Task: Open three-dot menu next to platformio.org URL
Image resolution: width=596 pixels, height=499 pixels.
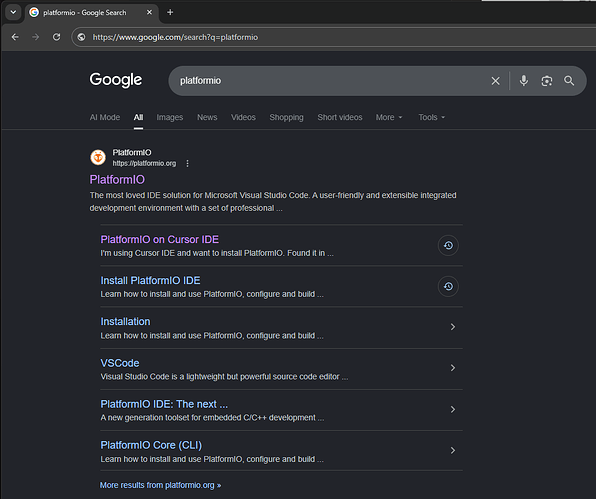Action: 187,163
